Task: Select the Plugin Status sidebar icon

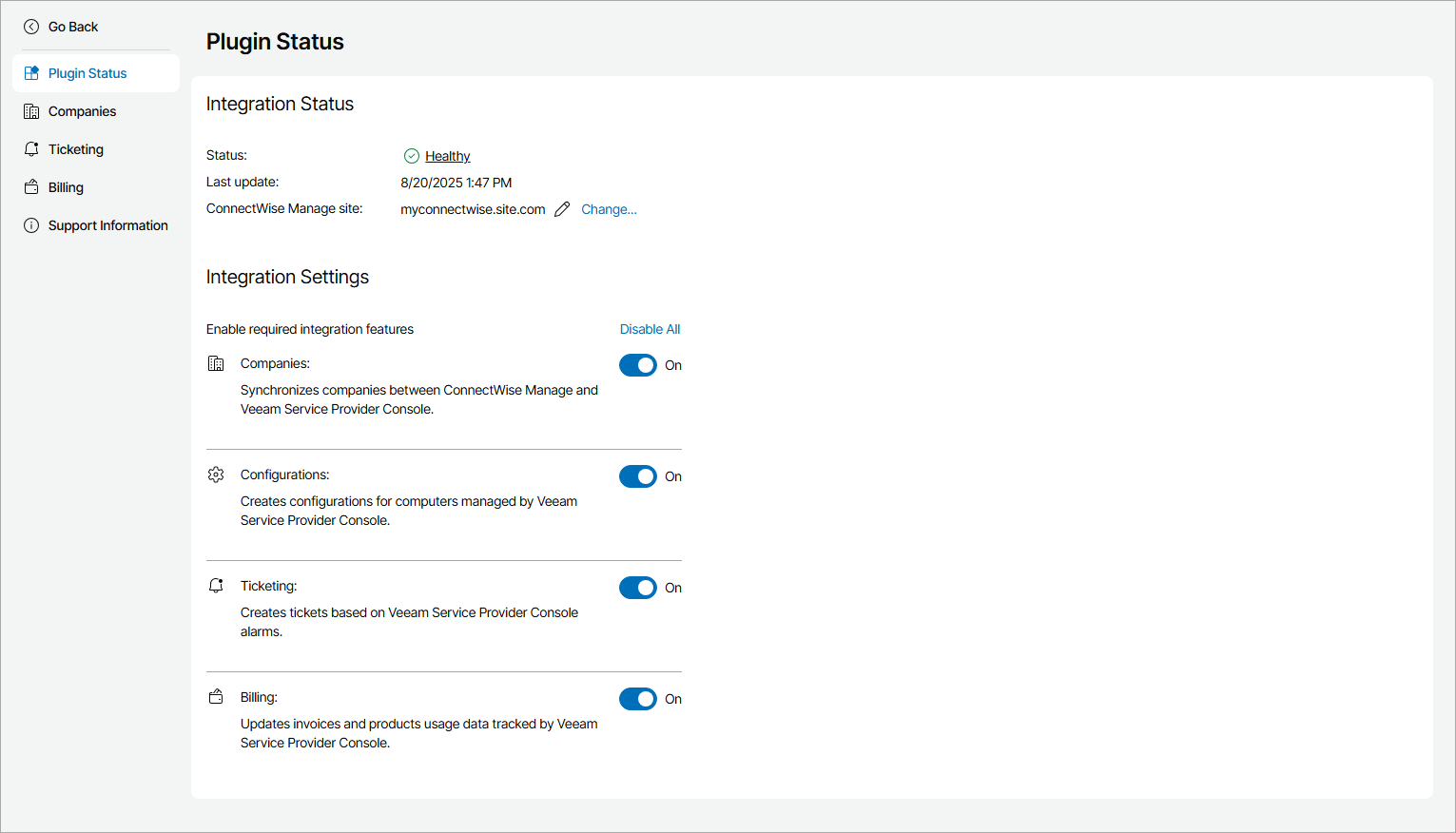Action: 32,72
